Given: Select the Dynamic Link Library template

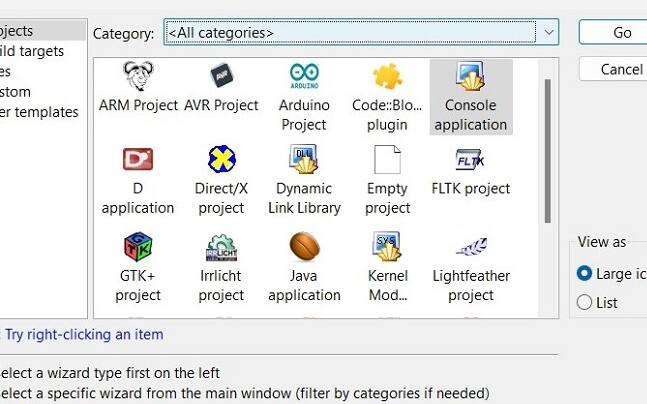Looking at the screenshot, I should [x=304, y=159].
